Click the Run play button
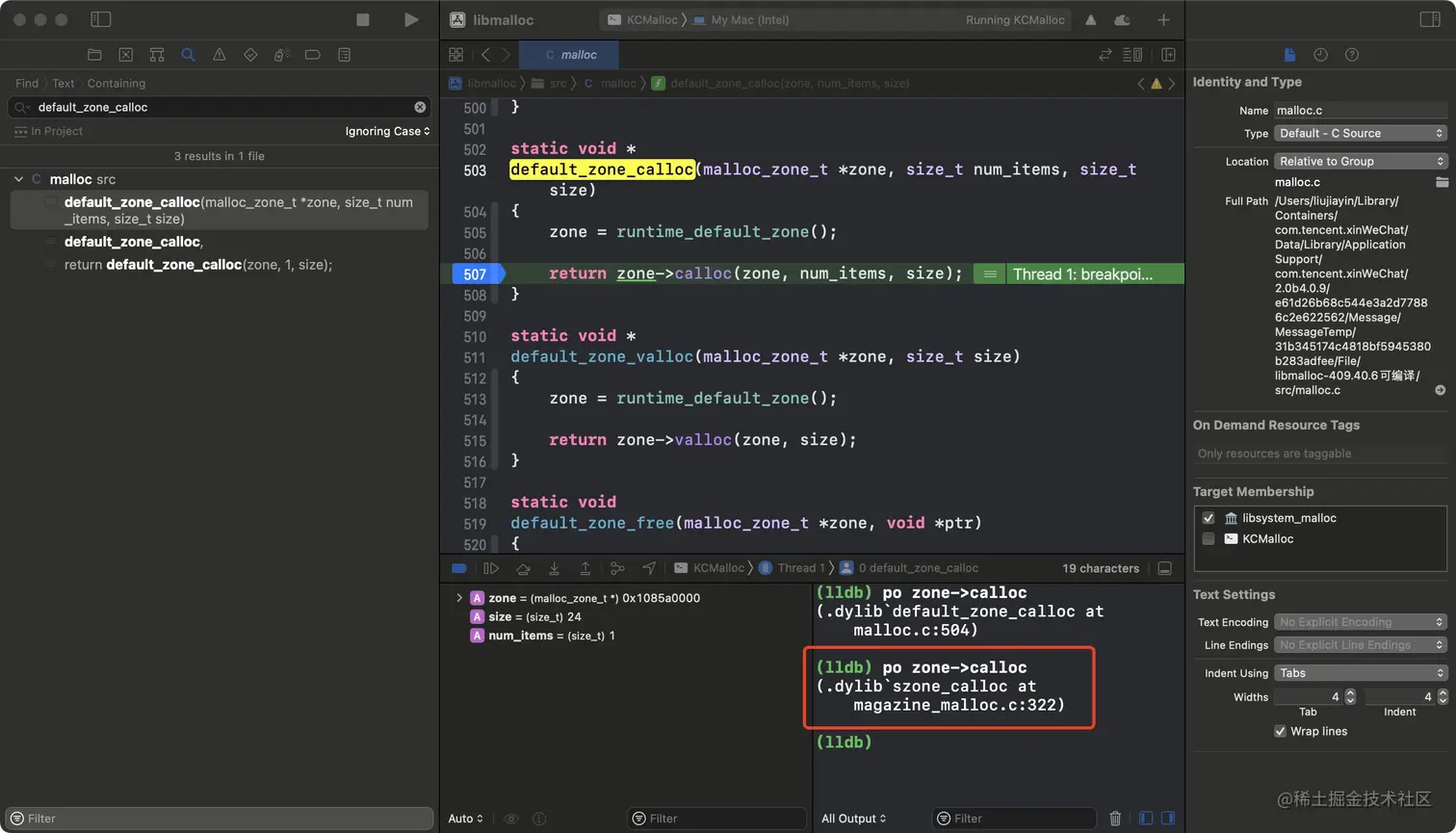 pos(411,19)
